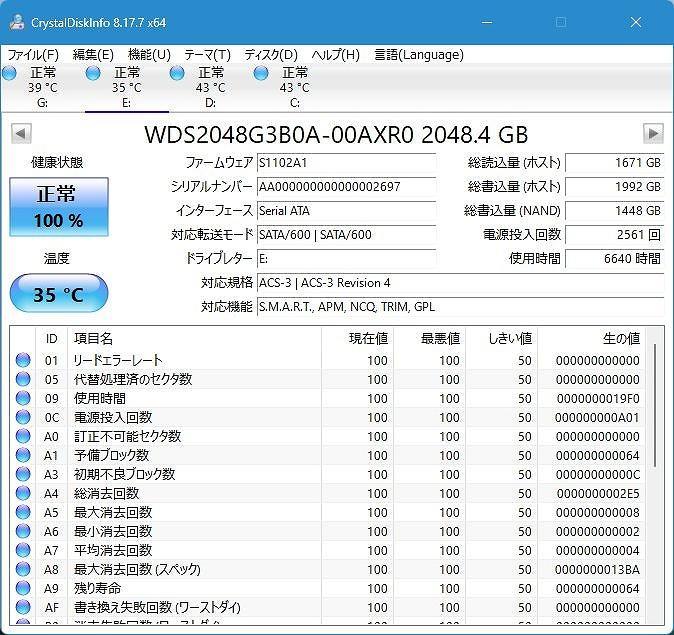Click the 最悪値 column header
The image size is (674, 635).
[x=429, y=339]
